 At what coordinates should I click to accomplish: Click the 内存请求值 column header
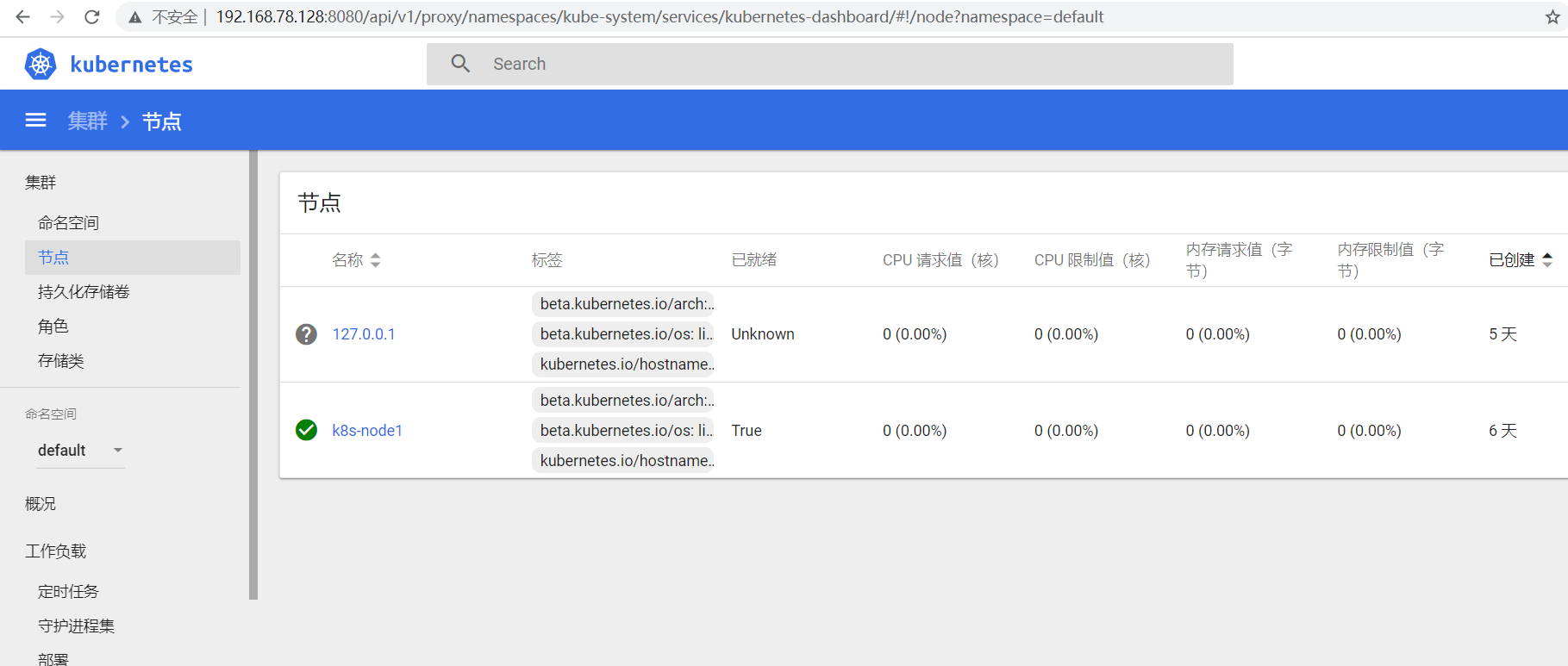(1240, 260)
